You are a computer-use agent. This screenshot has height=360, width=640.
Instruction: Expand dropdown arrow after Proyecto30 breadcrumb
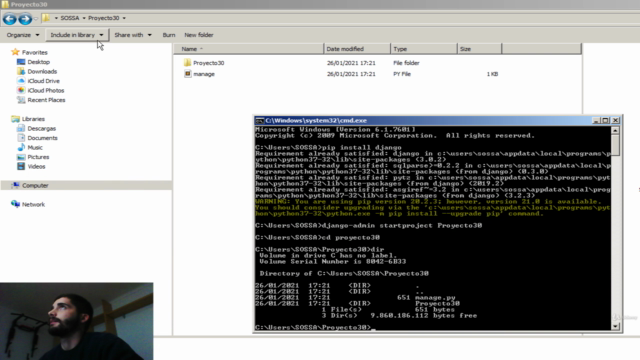click(124, 18)
